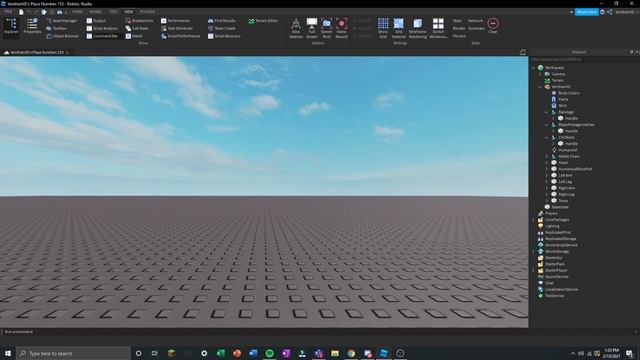Switch to the TEST ribbon tab
Screen dimensions: 640x360
pos(113,12)
